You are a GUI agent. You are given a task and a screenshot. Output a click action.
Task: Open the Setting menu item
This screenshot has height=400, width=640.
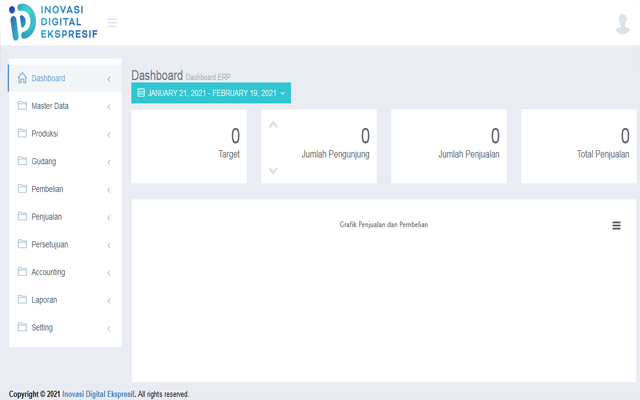(x=42, y=327)
